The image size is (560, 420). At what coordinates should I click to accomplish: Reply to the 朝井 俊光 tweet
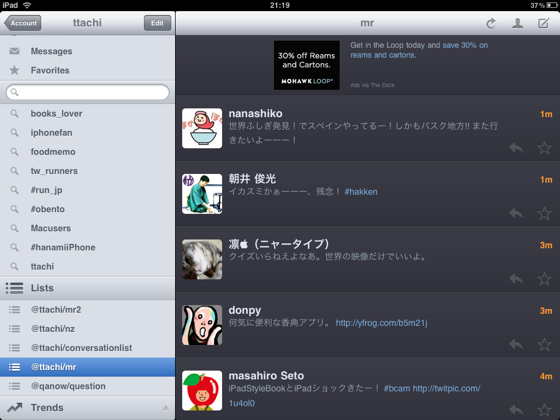516,213
